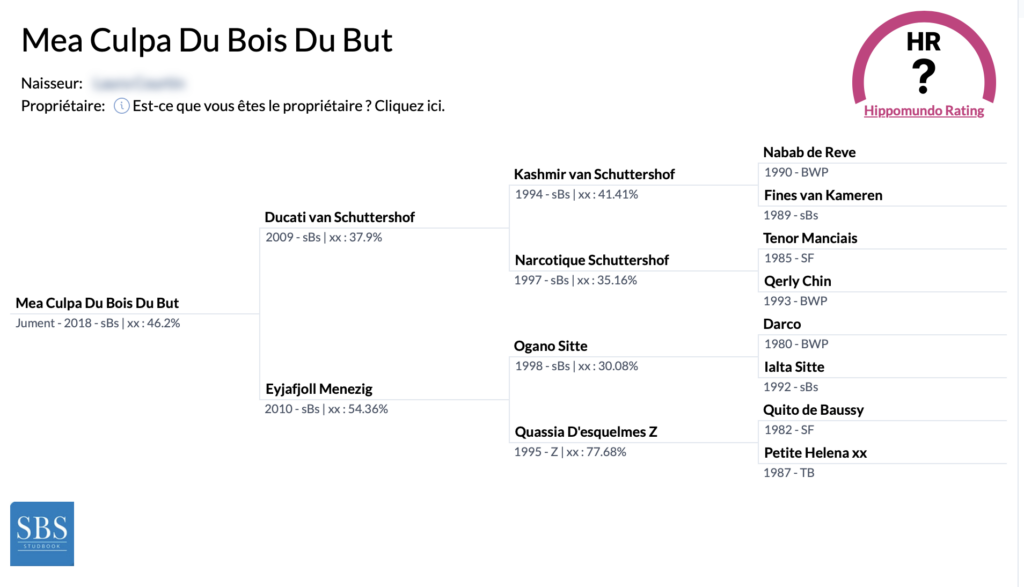This screenshot has width=1024, height=587.
Task: Open Ogano Sitte pedigree entry
Action: coord(551,346)
